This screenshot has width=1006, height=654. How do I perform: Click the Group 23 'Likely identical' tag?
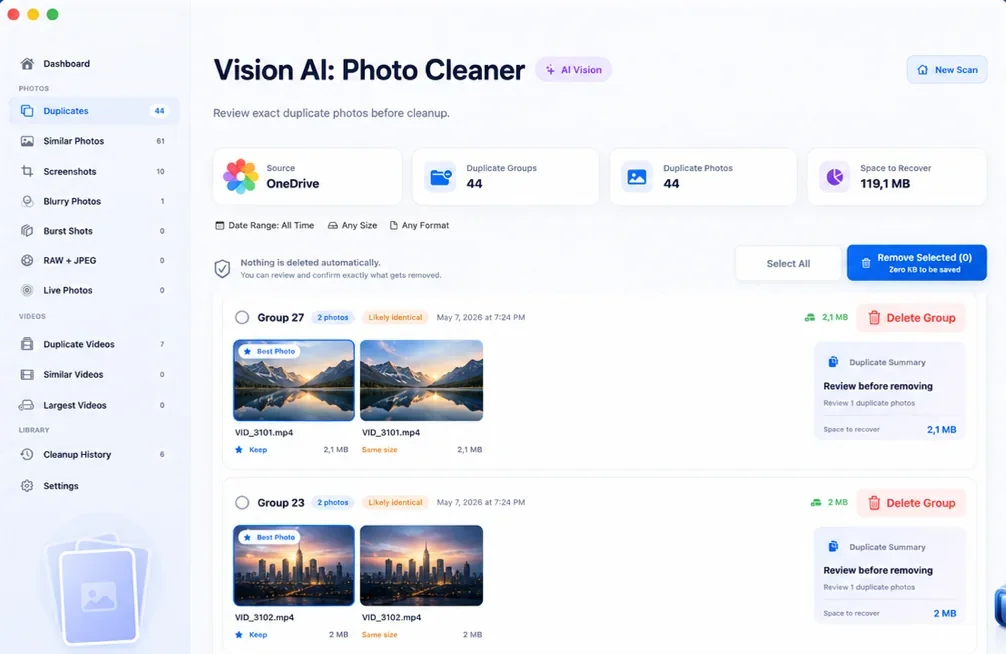[x=395, y=503]
